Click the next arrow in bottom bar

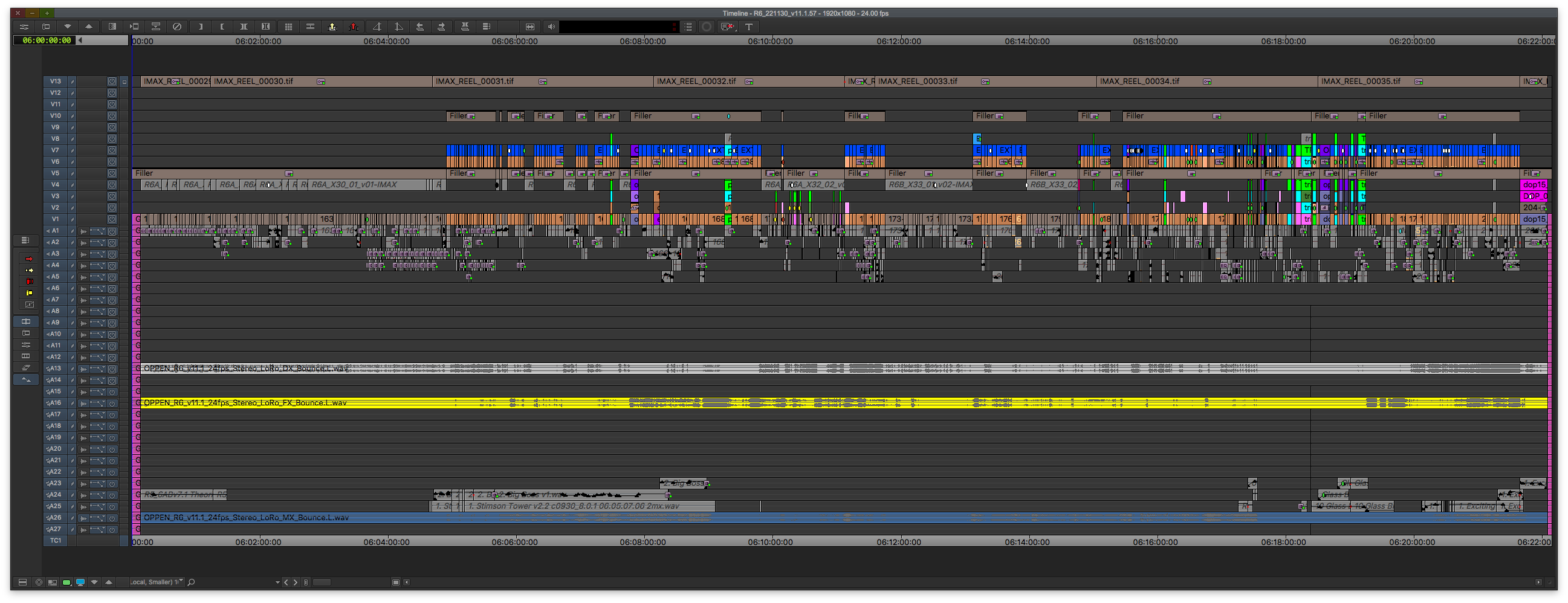(x=296, y=583)
